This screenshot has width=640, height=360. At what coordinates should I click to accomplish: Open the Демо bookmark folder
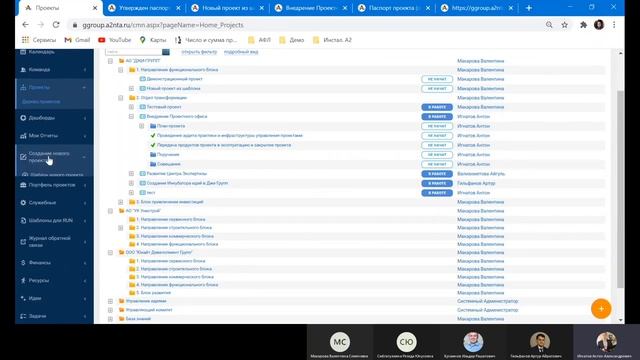tap(291, 40)
